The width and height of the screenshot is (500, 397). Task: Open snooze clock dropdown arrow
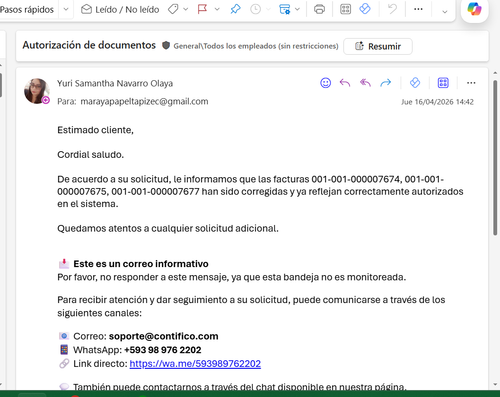(268, 10)
